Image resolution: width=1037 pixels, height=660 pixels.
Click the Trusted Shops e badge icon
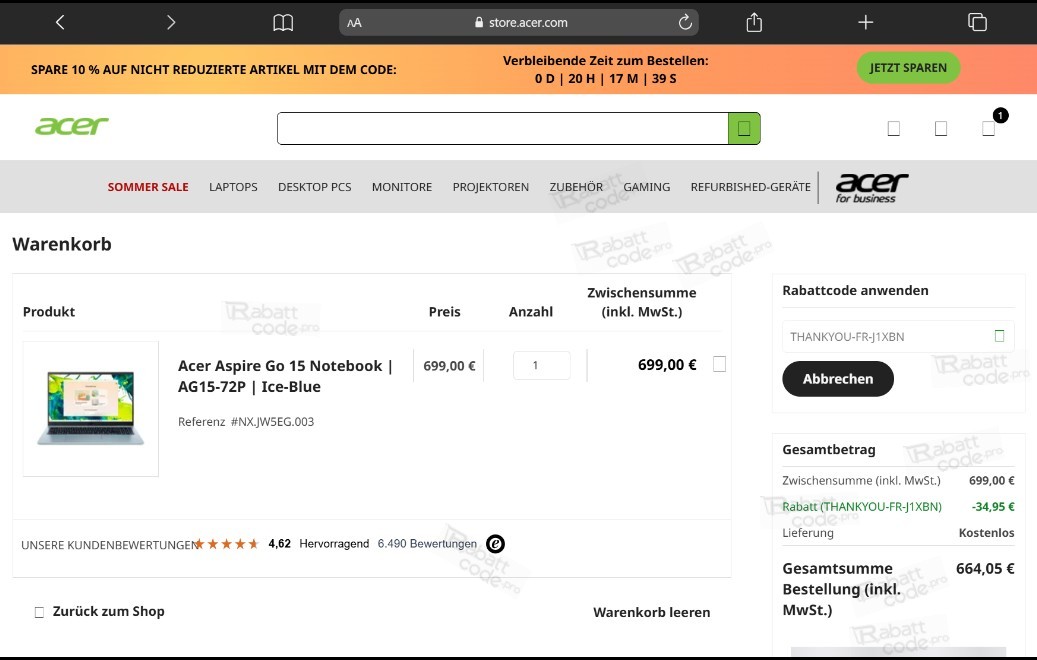495,544
